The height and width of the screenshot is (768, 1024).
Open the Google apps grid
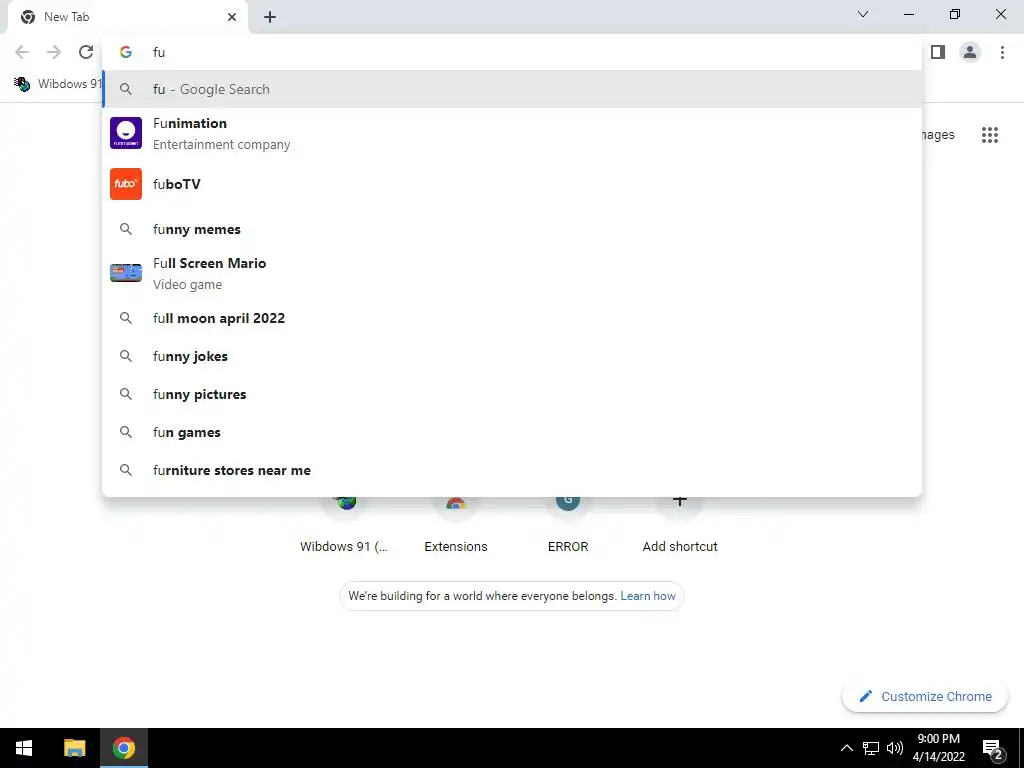[x=989, y=135]
